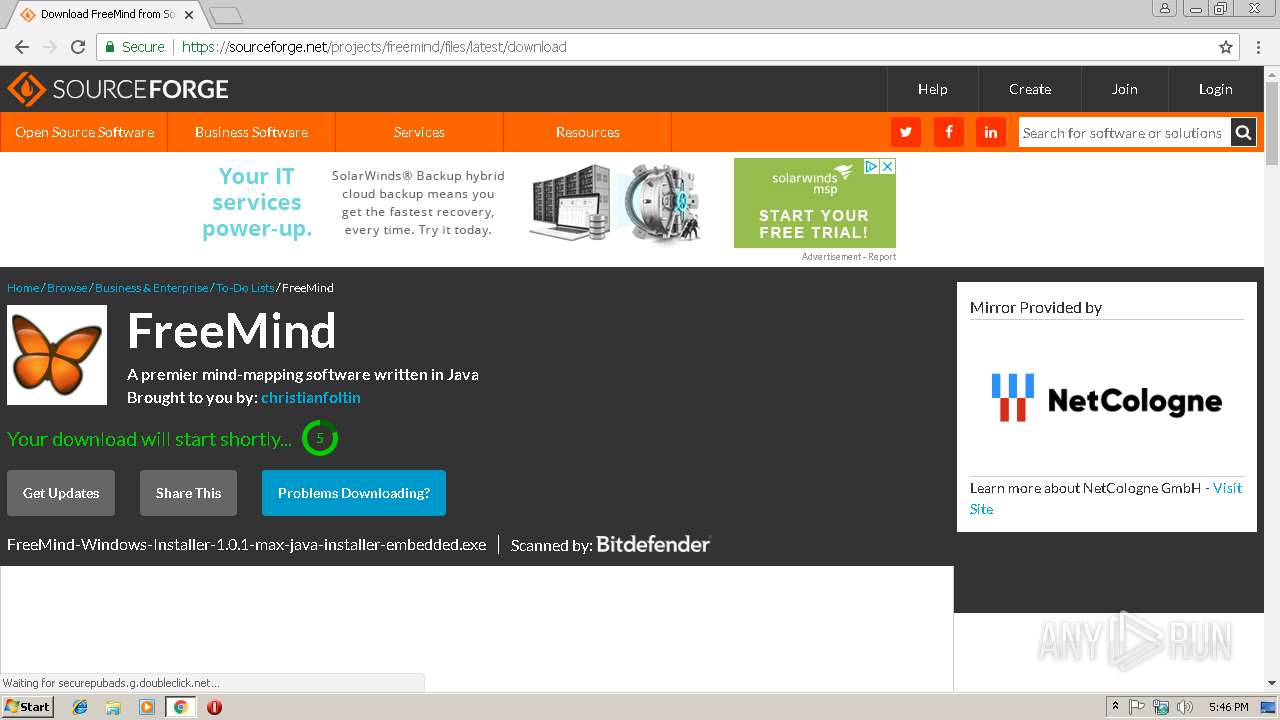Click the page vertical scrollbar thumb
The height and width of the screenshot is (720, 1280).
pyautogui.click(x=1272, y=123)
